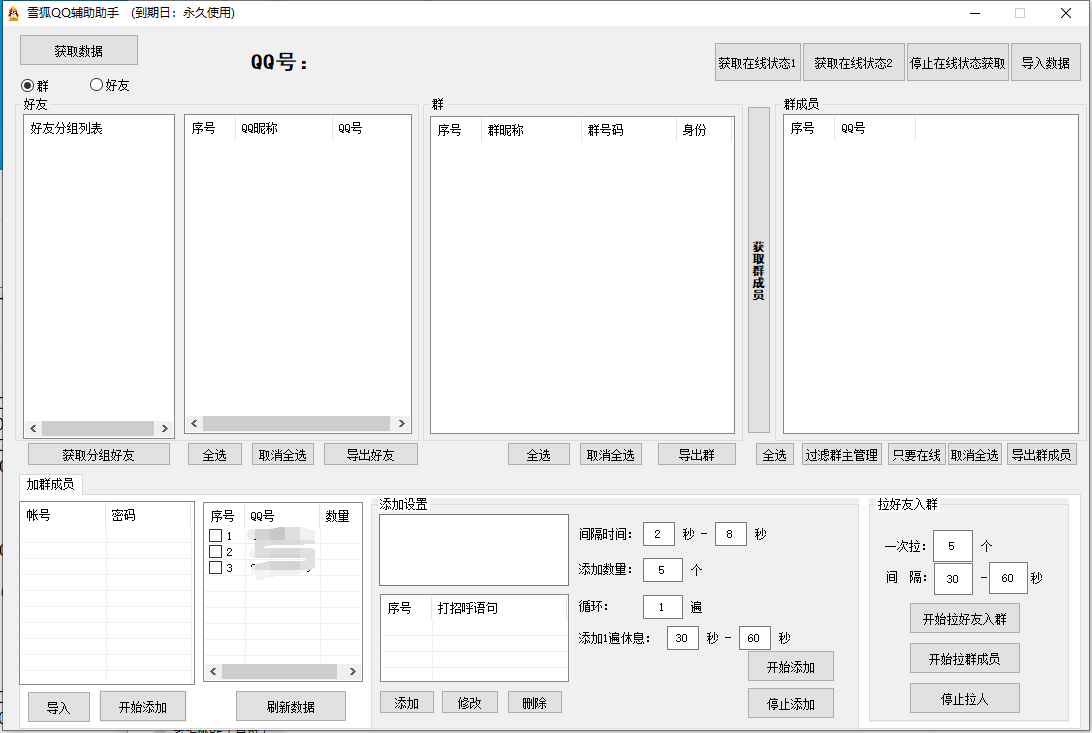The height and width of the screenshot is (733, 1092).
Task: Click the 删除 button
Action: tap(534, 702)
